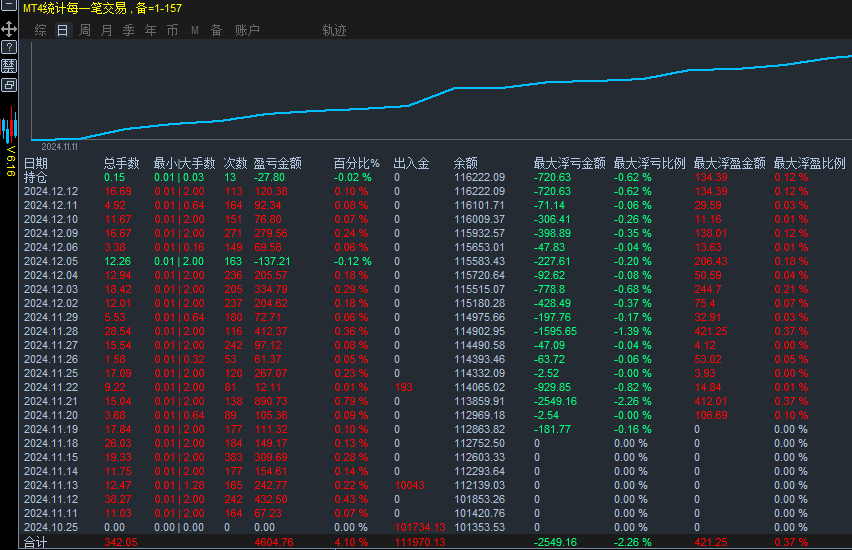Click the 百分比% column header
The image size is (852, 550).
(356, 163)
